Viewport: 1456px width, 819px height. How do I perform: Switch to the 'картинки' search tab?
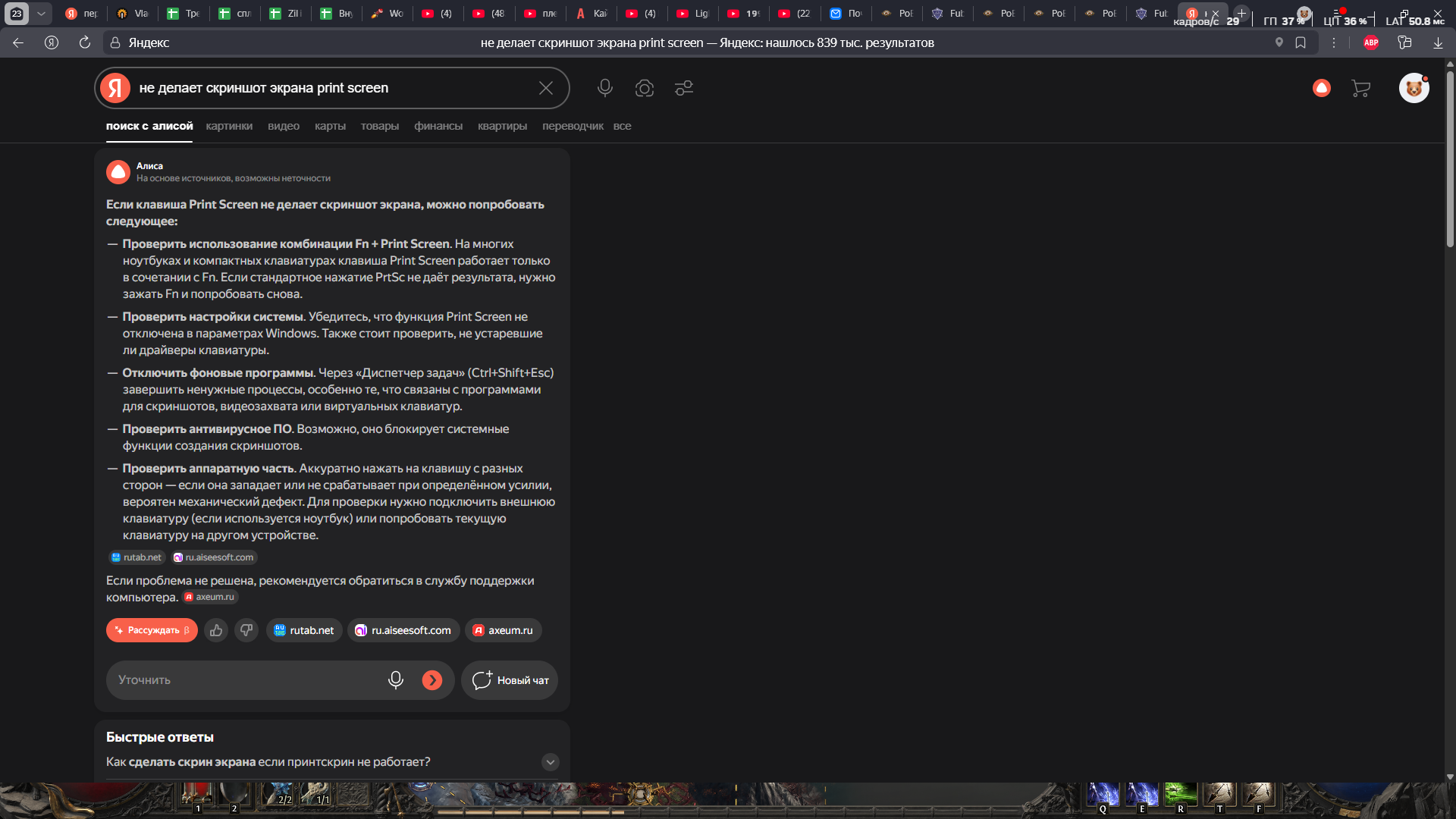tap(229, 126)
